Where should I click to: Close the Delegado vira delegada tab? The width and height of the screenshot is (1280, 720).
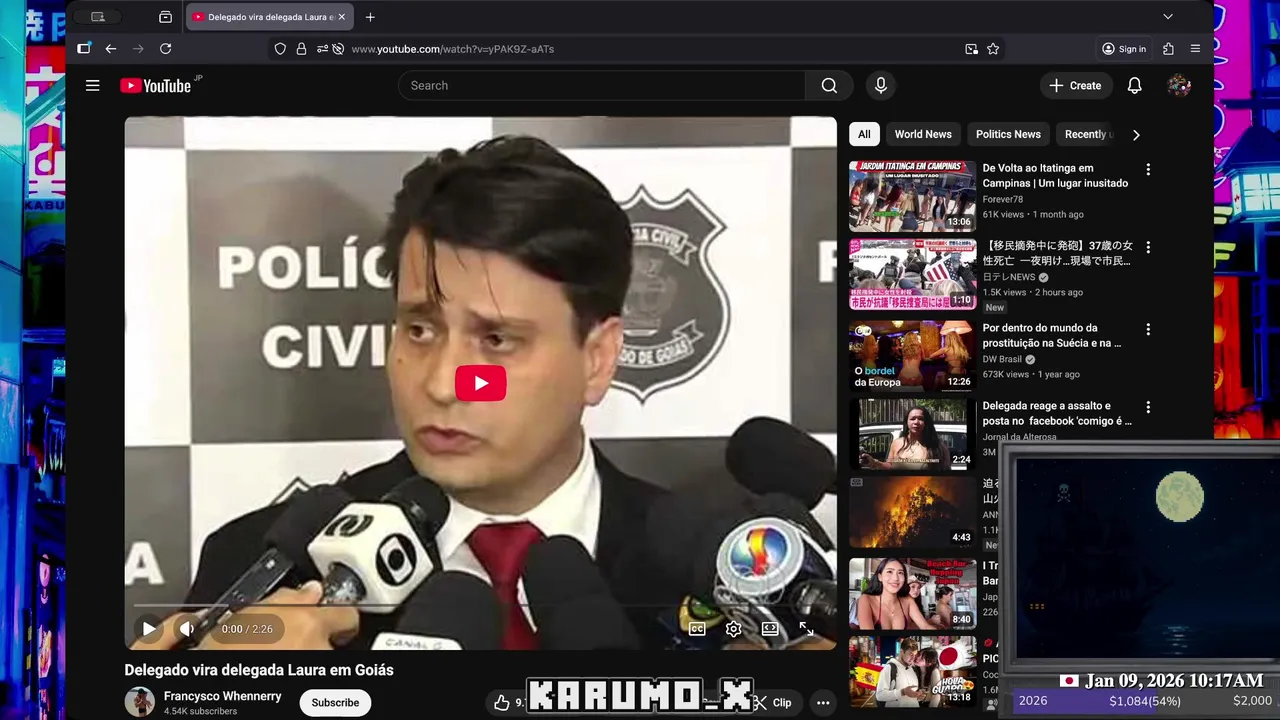coord(341,17)
